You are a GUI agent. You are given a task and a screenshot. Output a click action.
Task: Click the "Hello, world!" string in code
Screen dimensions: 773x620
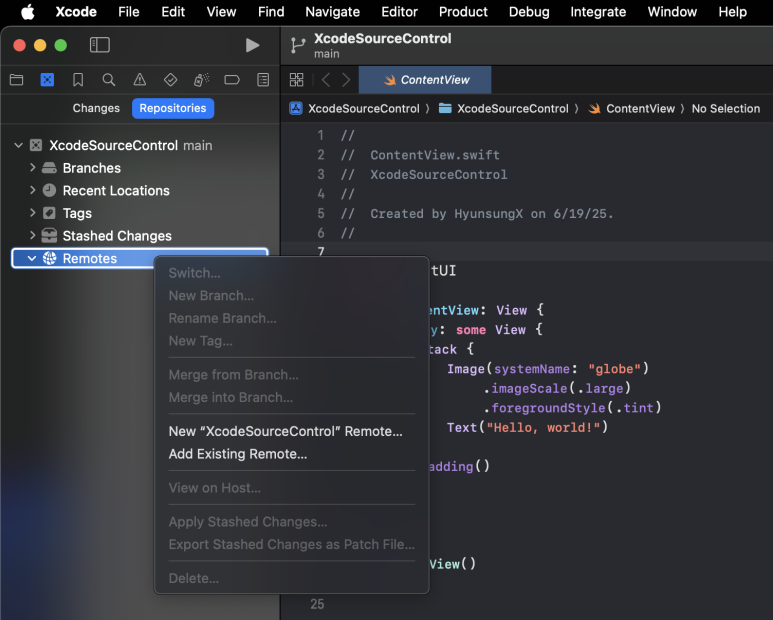coord(541,427)
